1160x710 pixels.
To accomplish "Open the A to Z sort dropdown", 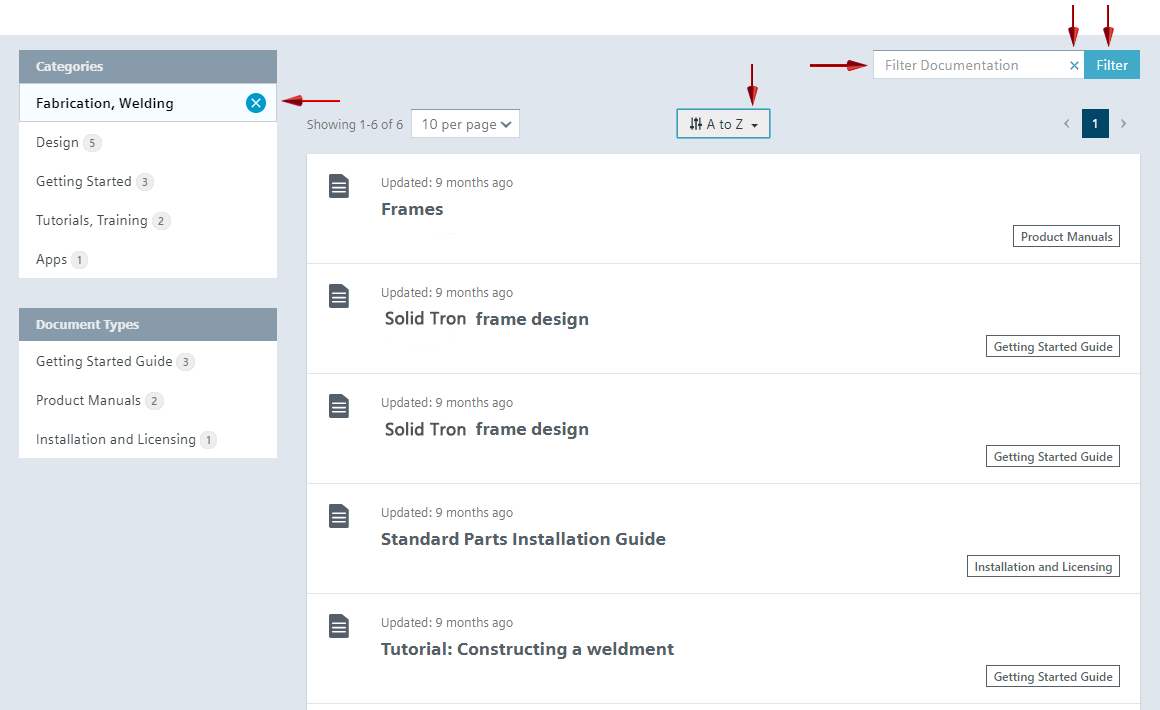I will tap(723, 124).
